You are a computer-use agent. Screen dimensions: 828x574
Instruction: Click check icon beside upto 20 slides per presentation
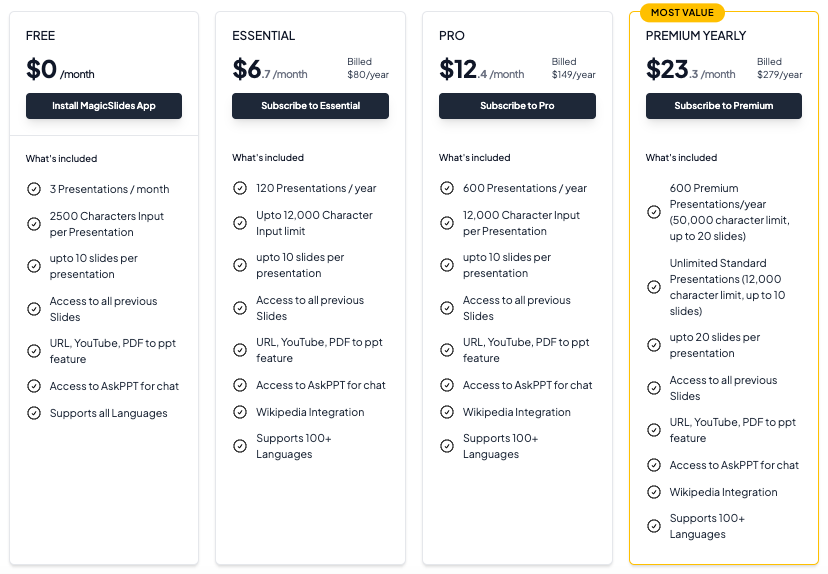tap(654, 345)
